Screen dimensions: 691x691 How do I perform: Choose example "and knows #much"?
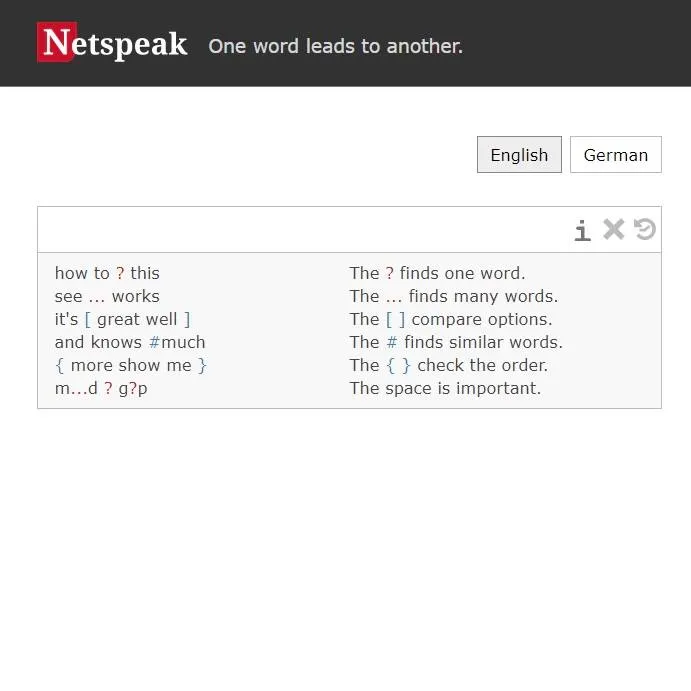click(x=130, y=342)
